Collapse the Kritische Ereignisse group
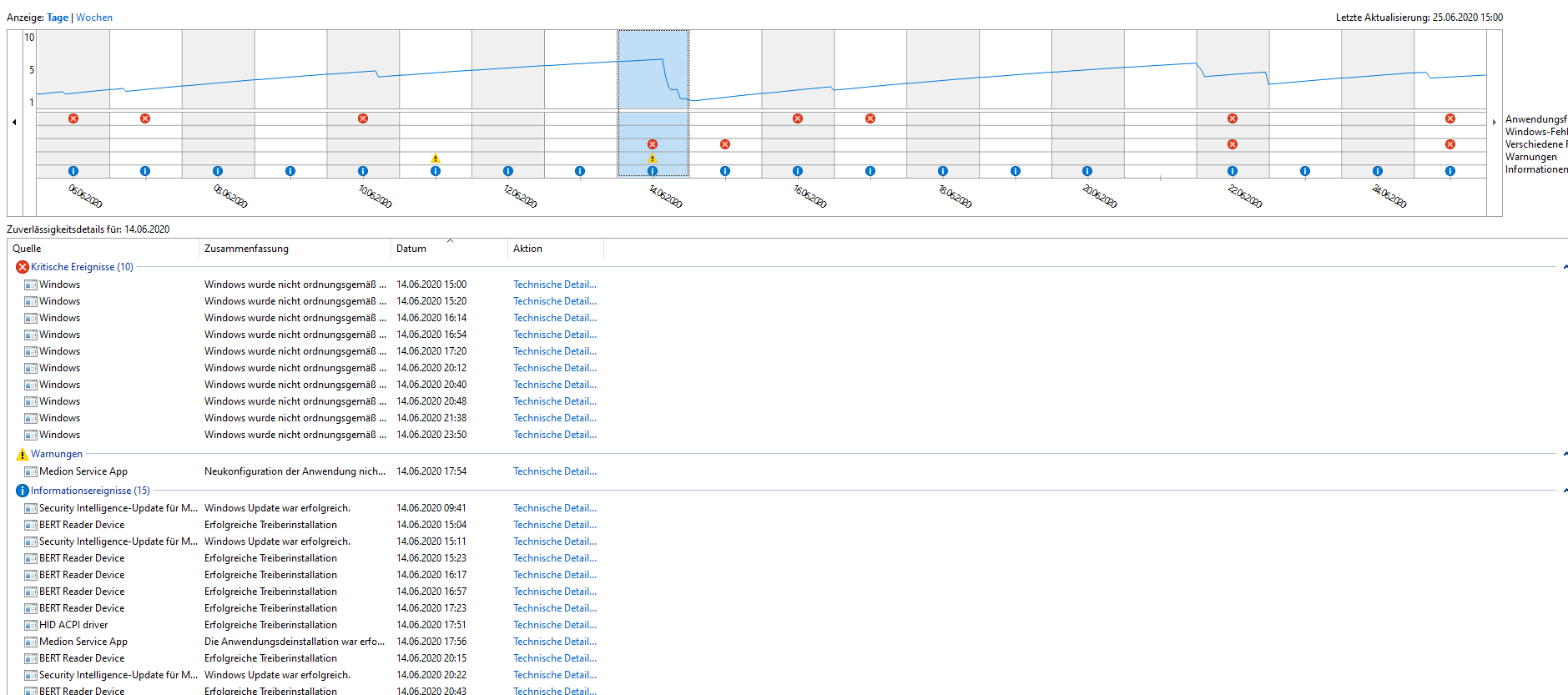 pos(1564,267)
